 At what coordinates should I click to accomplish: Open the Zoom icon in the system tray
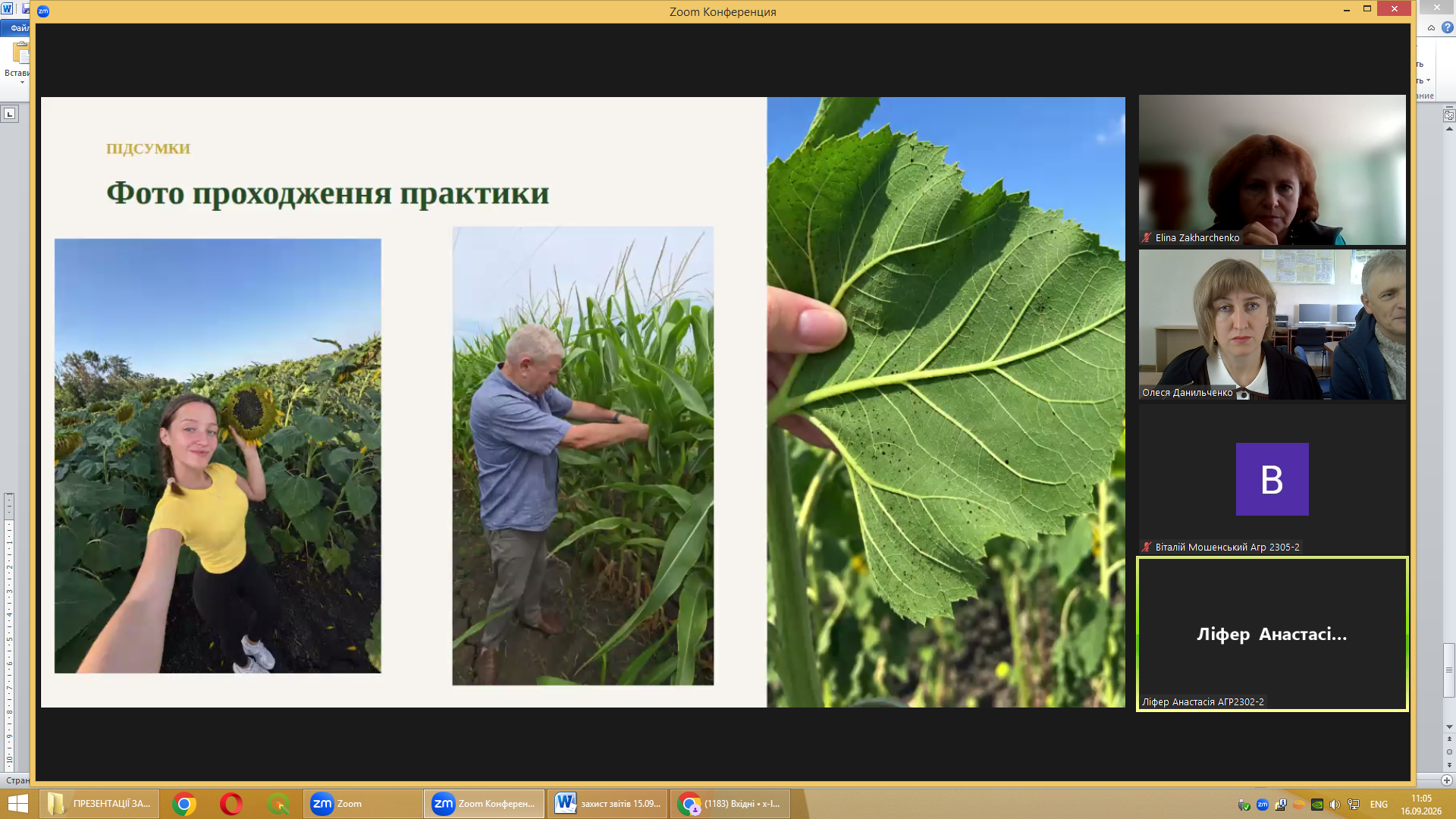pos(1263,805)
